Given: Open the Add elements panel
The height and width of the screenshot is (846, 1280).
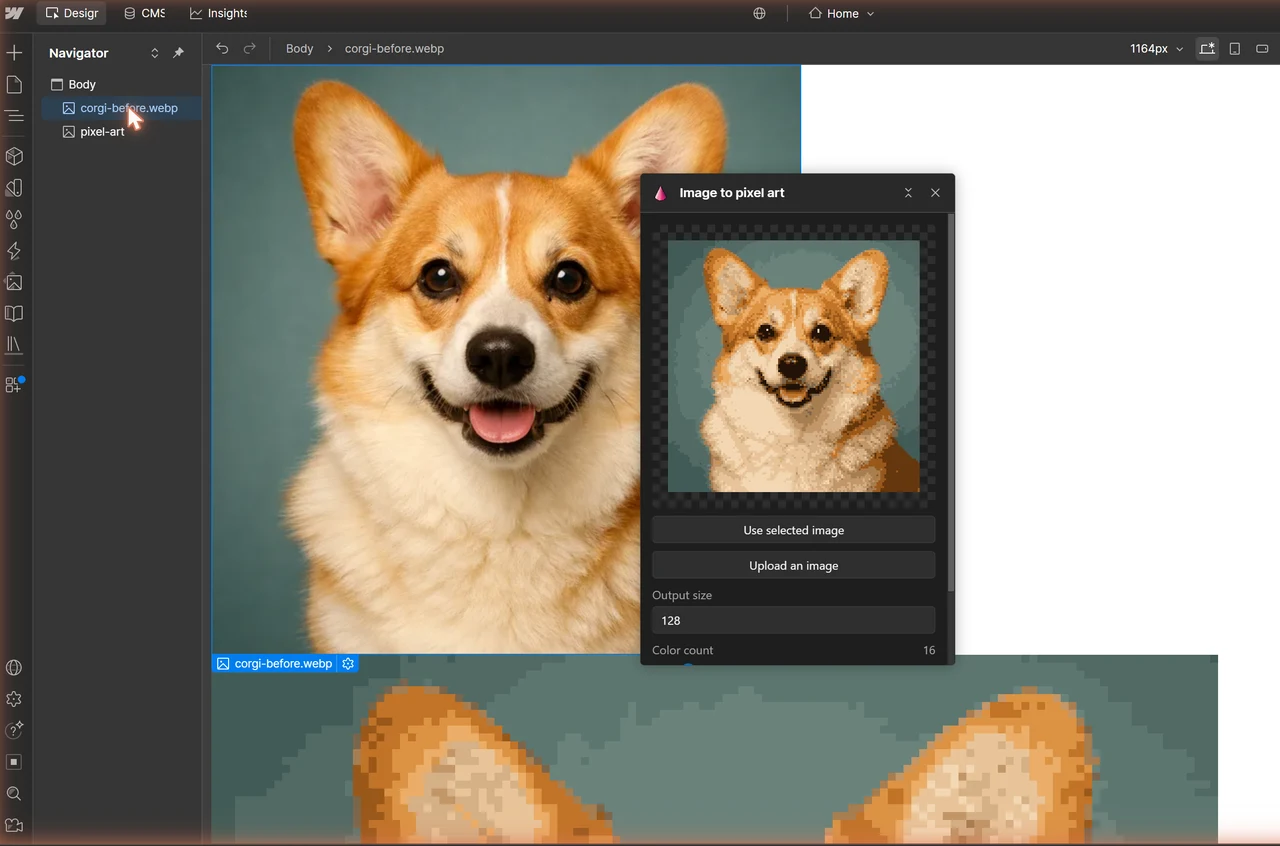Looking at the screenshot, I should (x=14, y=53).
